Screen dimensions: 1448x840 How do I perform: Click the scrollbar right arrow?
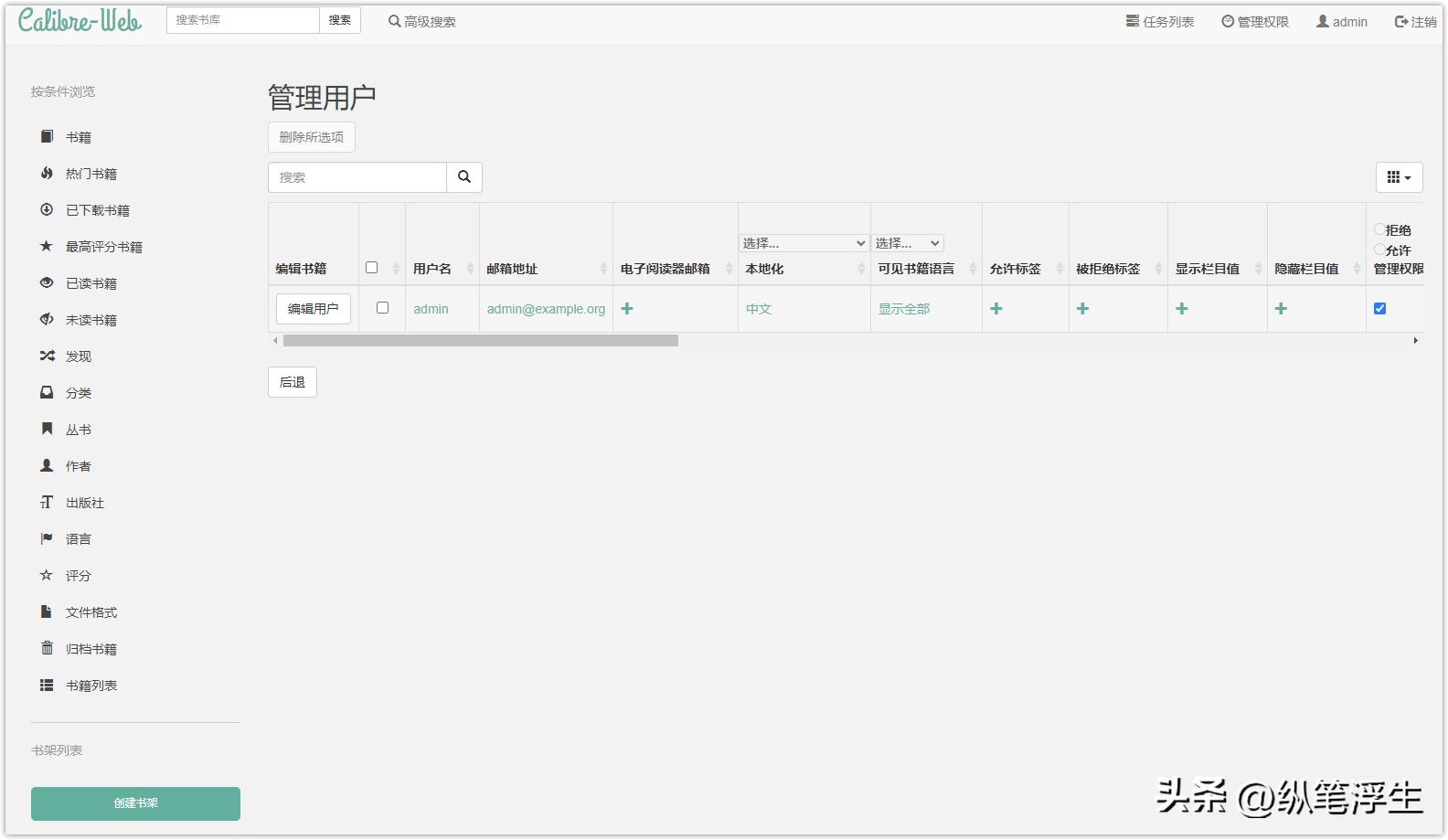(1416, 340)
